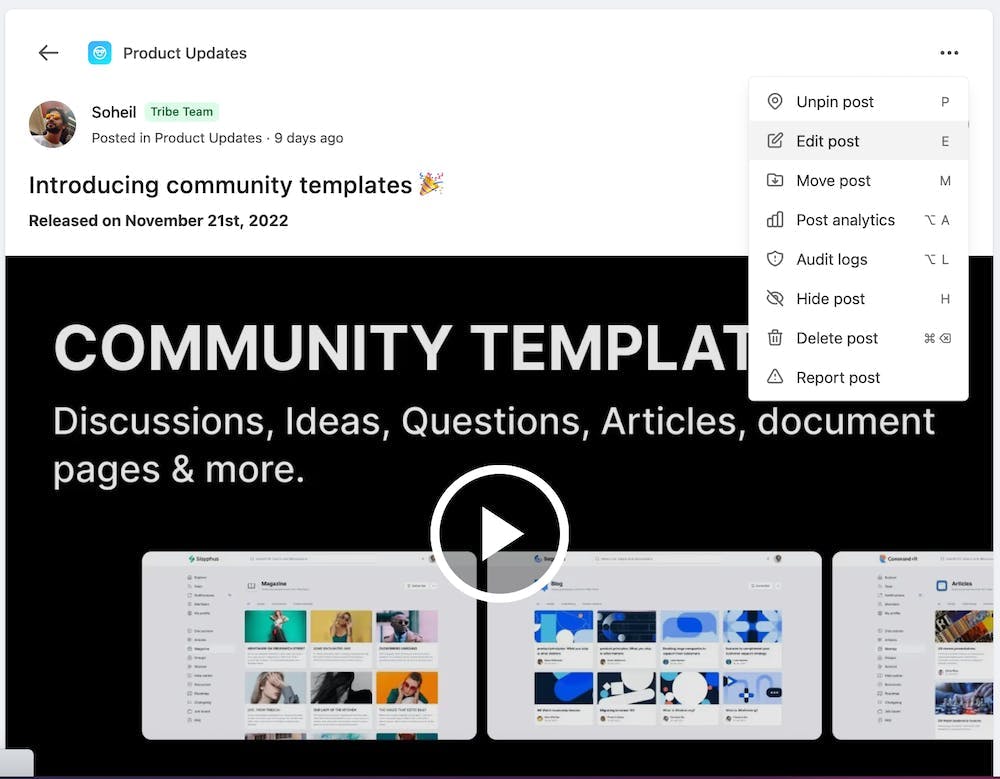Click the Hide post eye-slash icon

point(775,298)
